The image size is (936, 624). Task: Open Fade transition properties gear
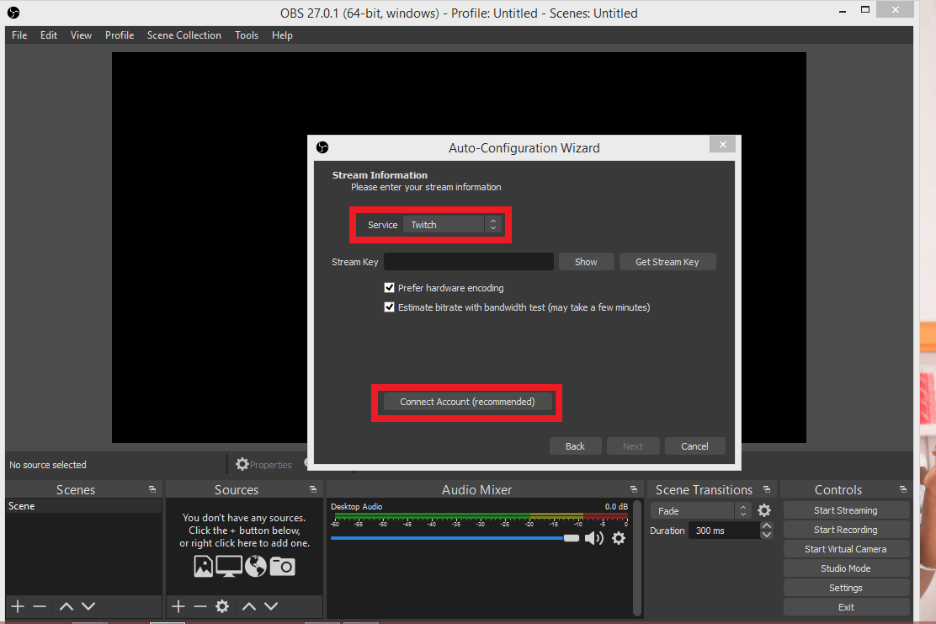[x=764, y=511]
